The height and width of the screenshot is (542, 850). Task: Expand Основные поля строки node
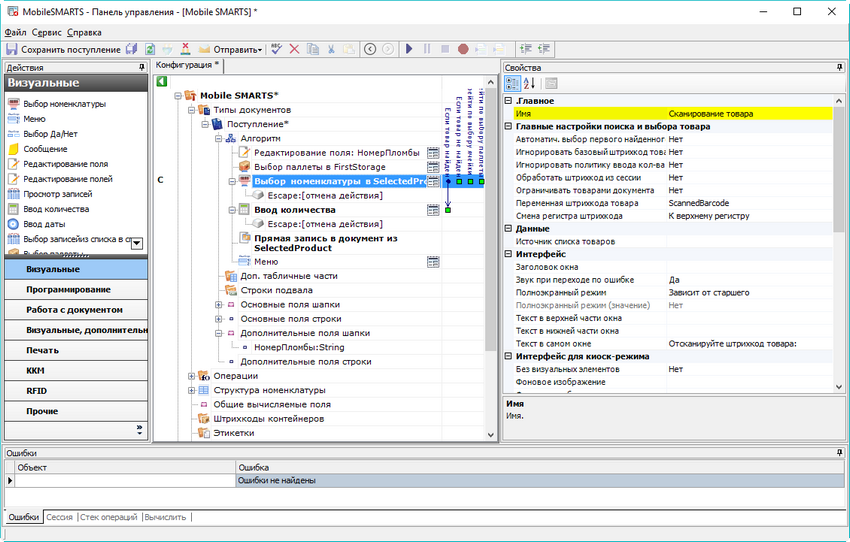218,319
